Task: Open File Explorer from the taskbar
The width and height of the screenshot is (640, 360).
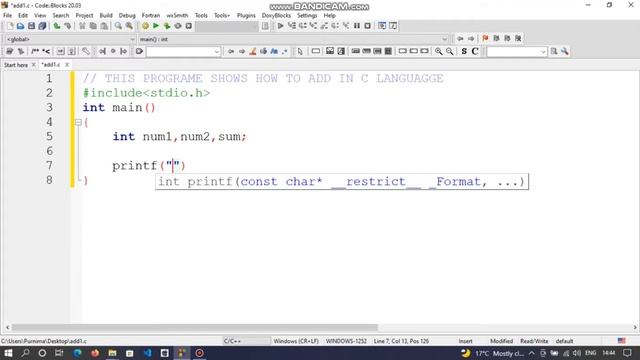Action: point(112,353)
